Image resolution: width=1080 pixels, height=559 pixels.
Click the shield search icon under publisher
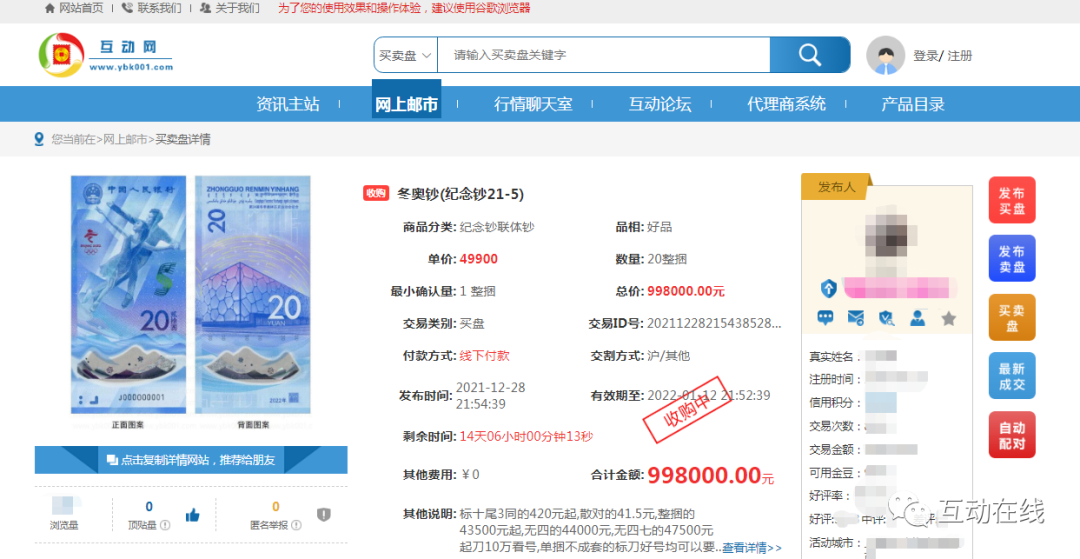coord(886,317)
